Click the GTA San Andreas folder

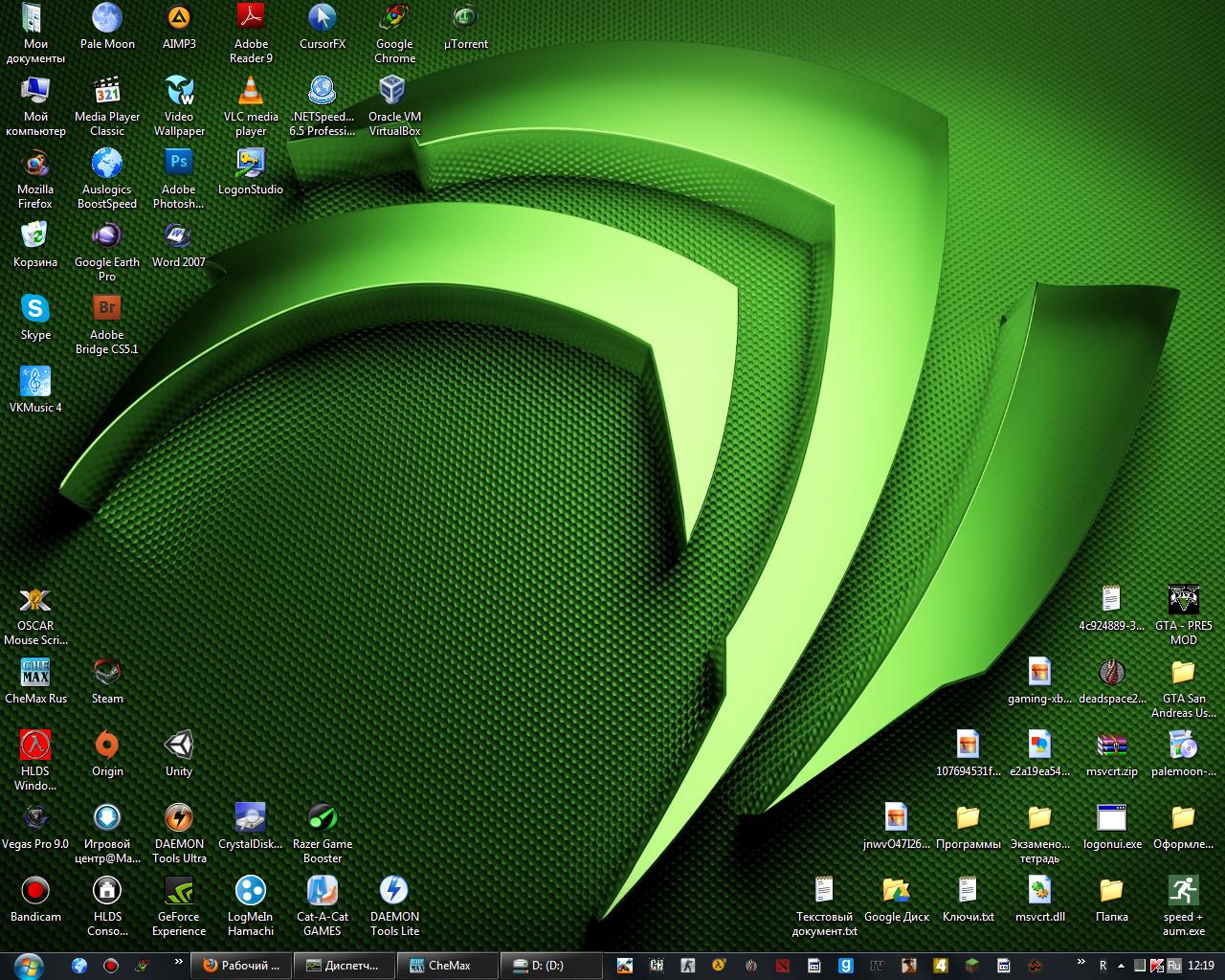(1184, 688)
